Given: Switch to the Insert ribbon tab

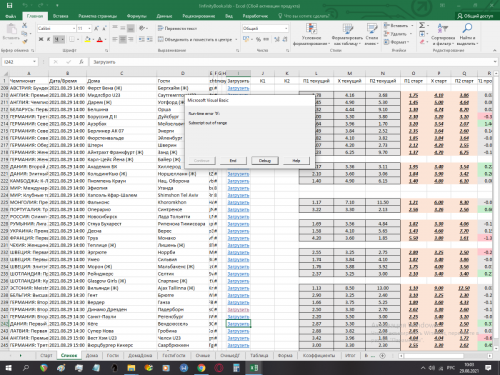Looking at the screenshot, I should pyautogui.click(x=60, y=16).
